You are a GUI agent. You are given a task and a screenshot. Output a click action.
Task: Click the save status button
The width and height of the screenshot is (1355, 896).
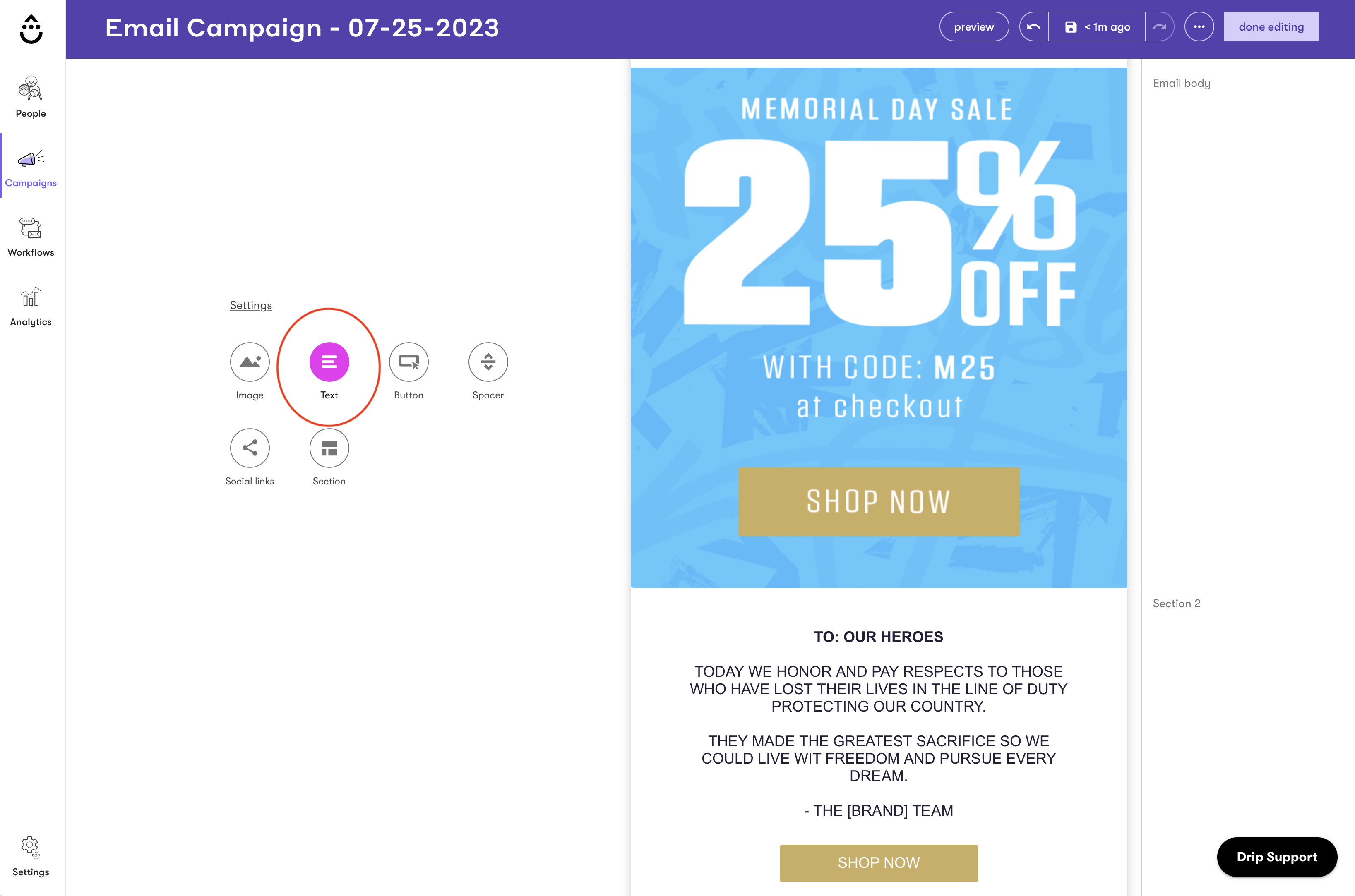[1097, 27]
